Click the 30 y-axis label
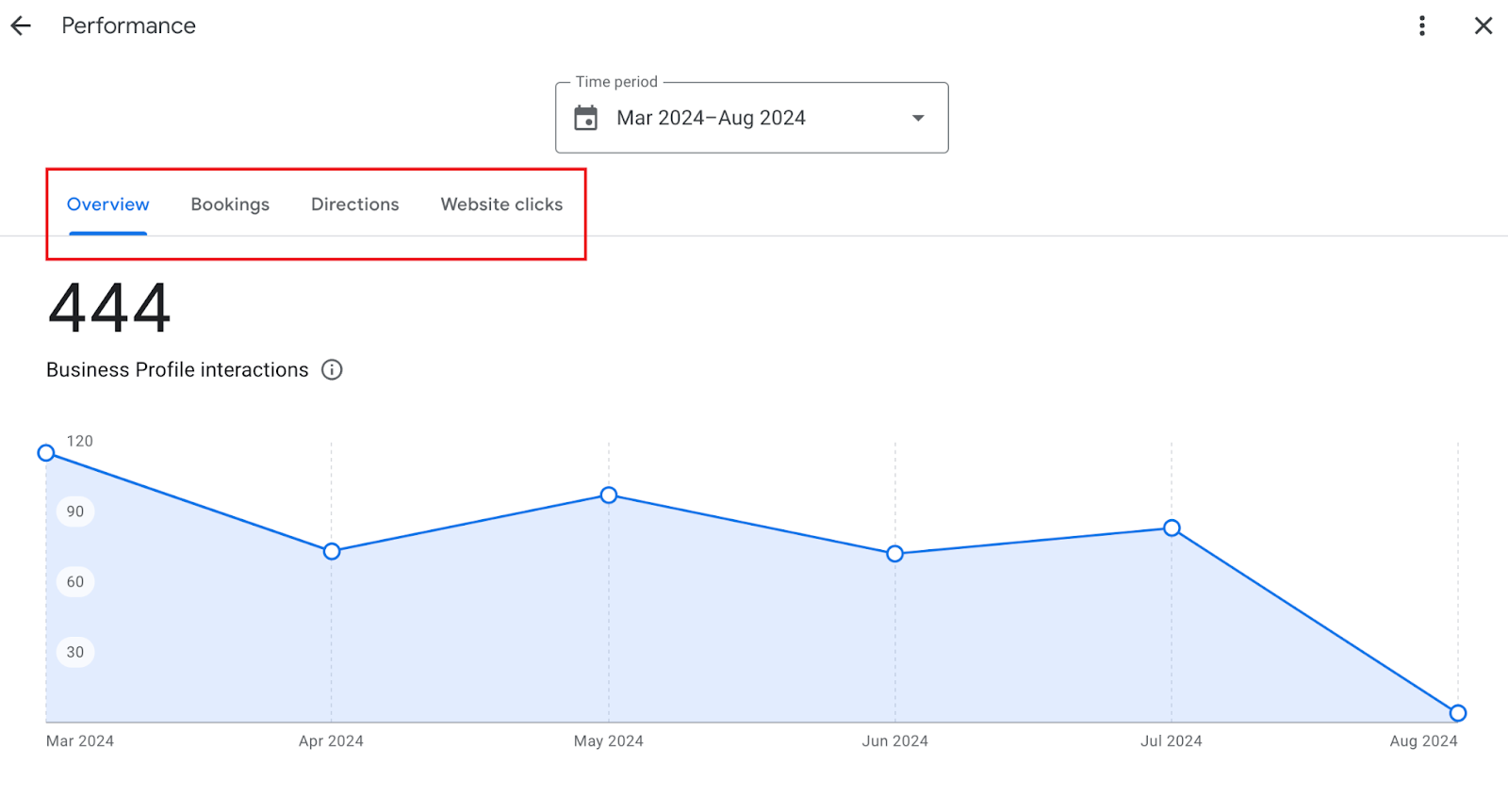 click(x=75, y=652)
